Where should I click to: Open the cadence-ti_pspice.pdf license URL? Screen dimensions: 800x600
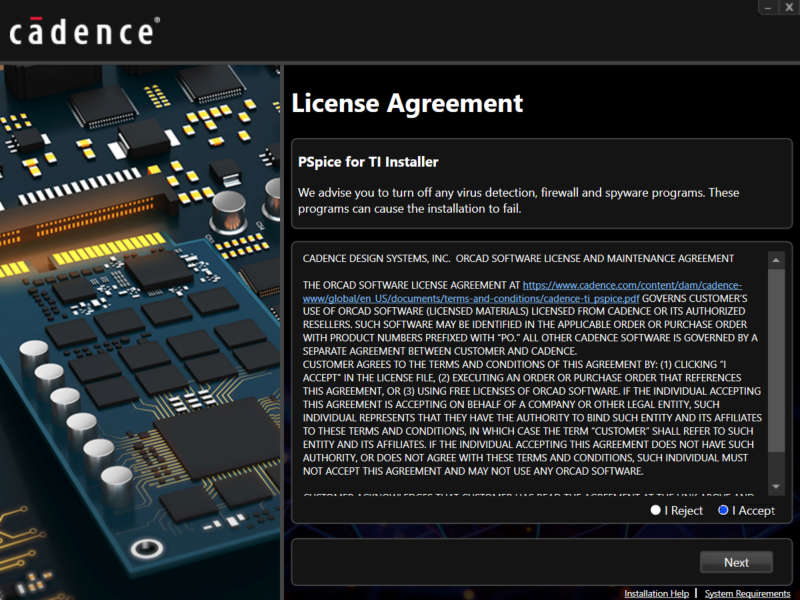pos(522,292)
